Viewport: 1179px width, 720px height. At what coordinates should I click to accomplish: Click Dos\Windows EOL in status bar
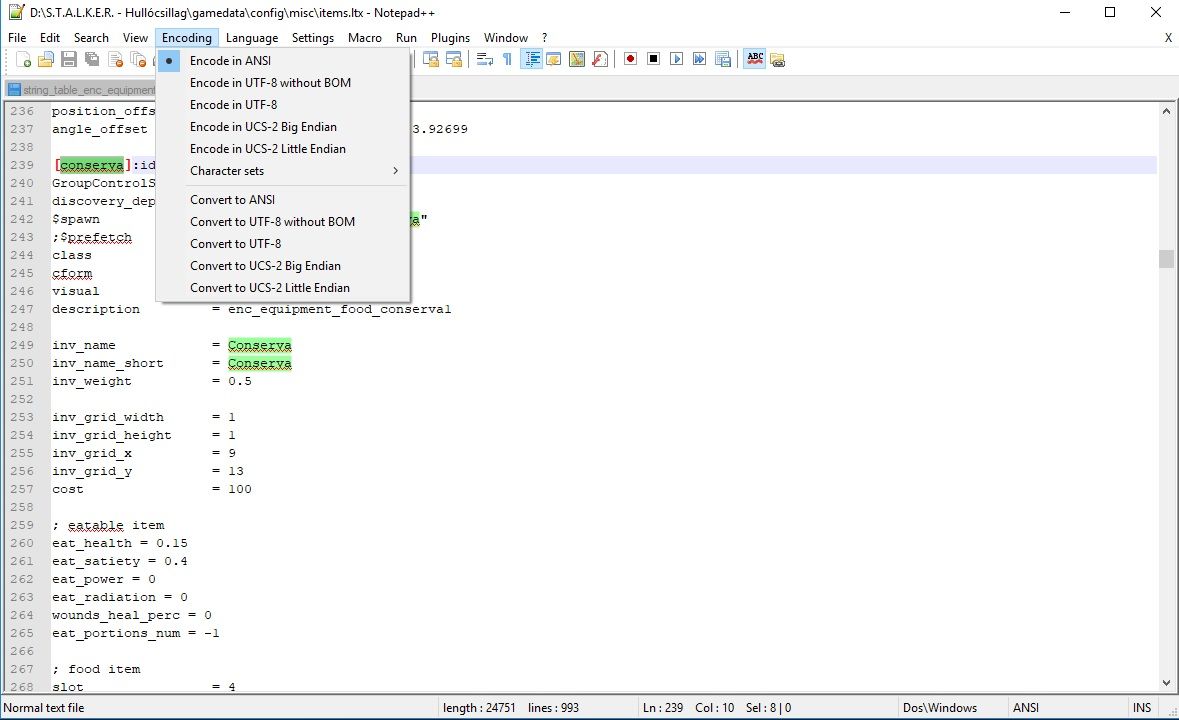point(940,708)
